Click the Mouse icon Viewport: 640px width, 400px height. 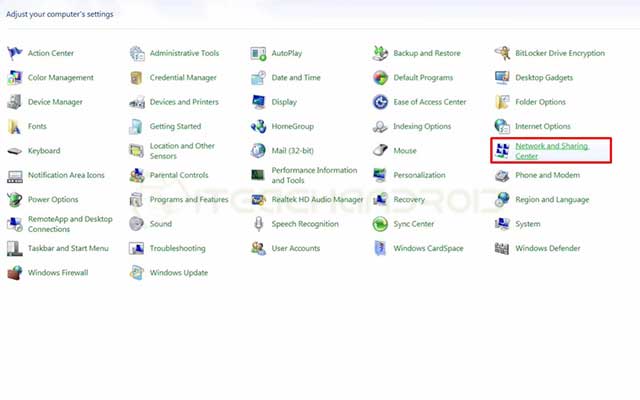[380, 151]
